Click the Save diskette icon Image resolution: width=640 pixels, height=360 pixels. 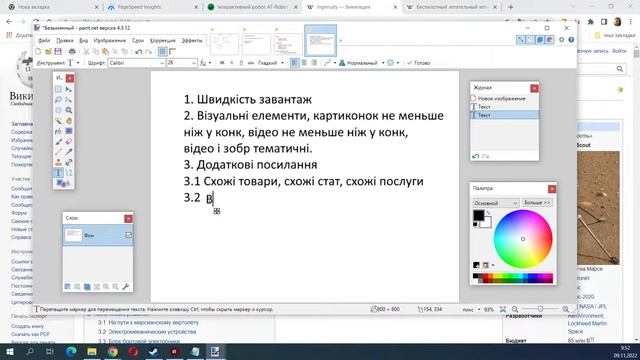[58, 51]
